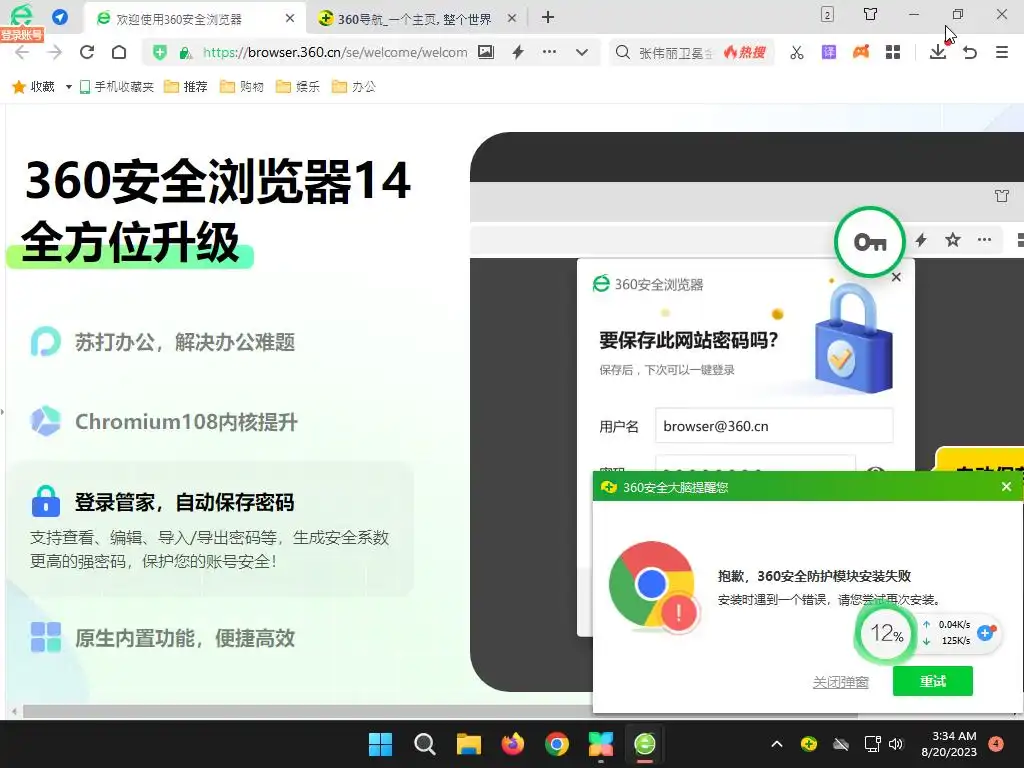The width and height of the screenshot is (1024, 768).
Task: Click the 12% memory accelerator ball
Action: coord(886,632)
